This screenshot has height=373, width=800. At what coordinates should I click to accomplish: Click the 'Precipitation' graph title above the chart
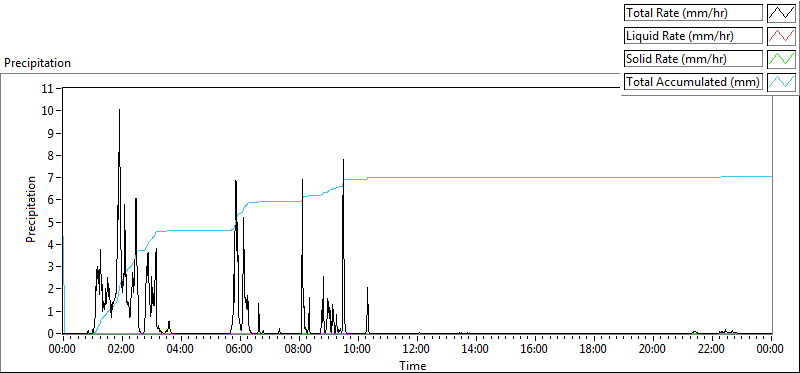point(37,63)
